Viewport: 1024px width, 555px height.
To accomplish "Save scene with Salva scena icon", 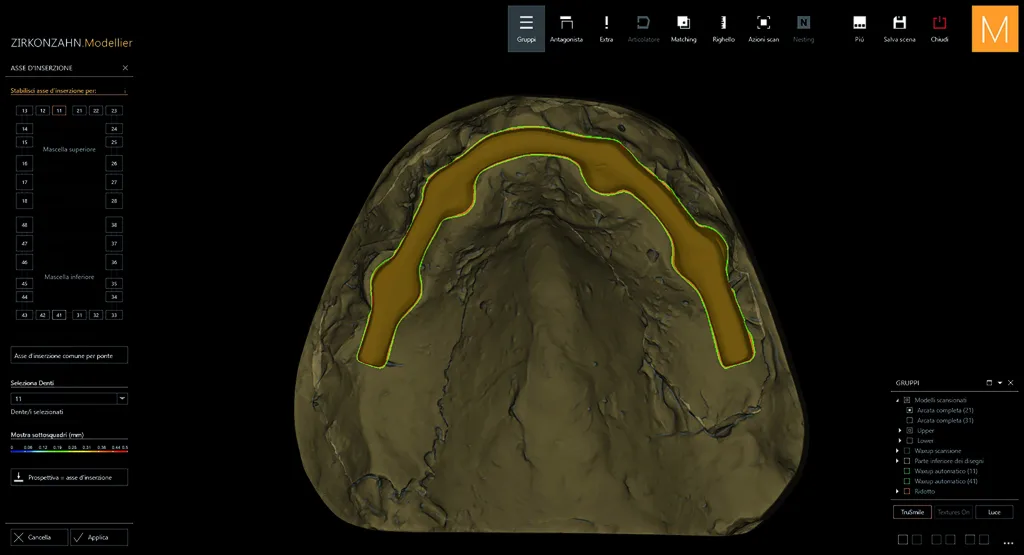I will pyautogui.click(x=899, y=29).
